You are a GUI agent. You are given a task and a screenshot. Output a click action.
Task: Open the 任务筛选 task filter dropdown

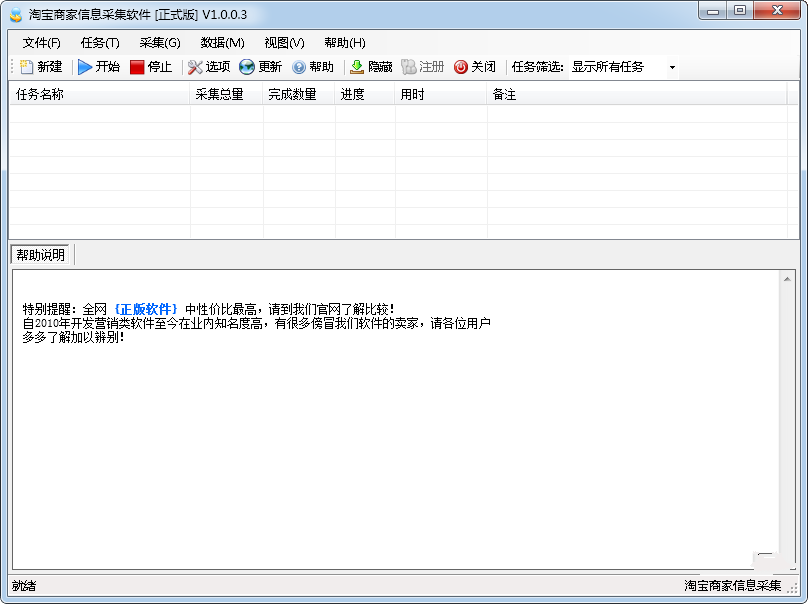pos(671,67)
